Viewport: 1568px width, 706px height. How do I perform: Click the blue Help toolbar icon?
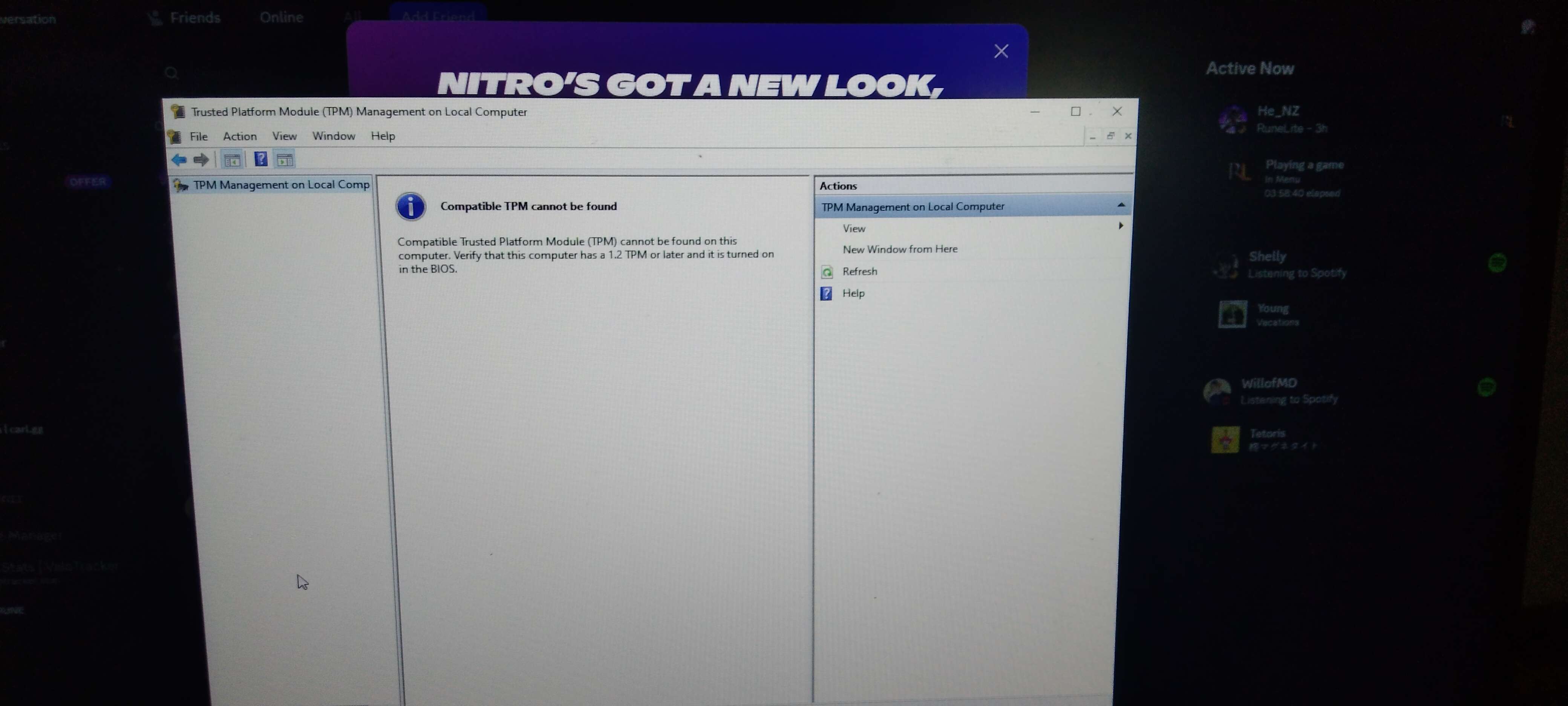(260, 160)
